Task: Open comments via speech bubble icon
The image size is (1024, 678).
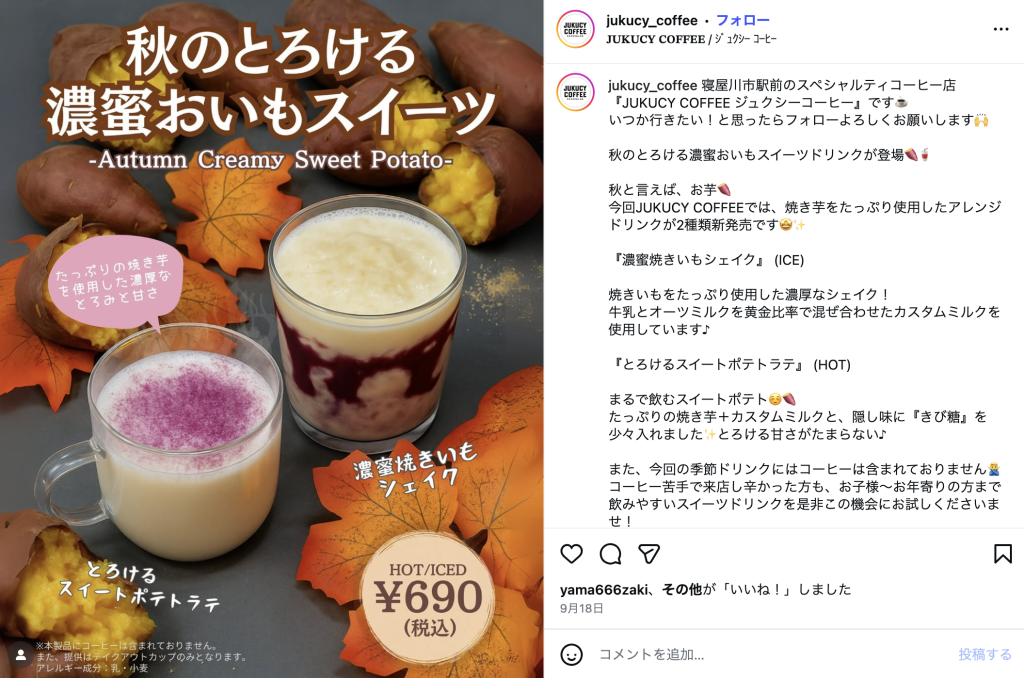Action: click(611, 554)
